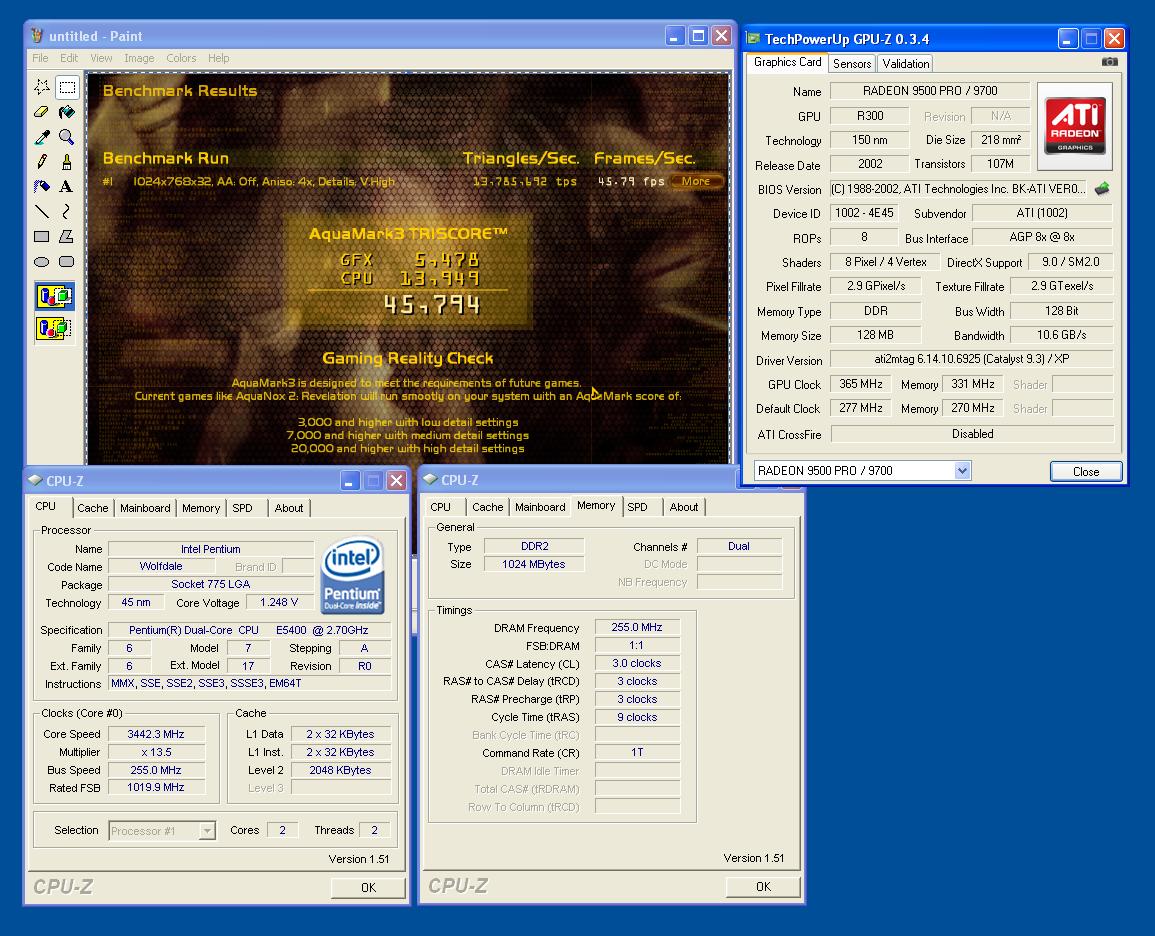
Task: Open the Edit menu in Paint
Action: (69, 58)
